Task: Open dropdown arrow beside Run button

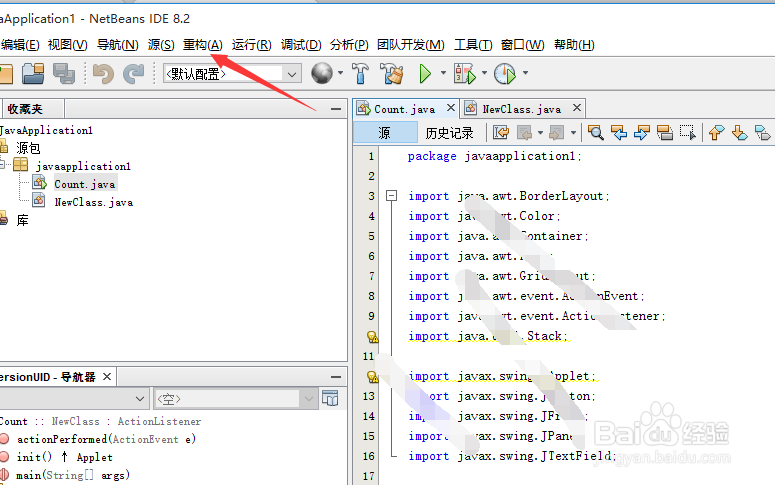Action: tap(443, 73)
